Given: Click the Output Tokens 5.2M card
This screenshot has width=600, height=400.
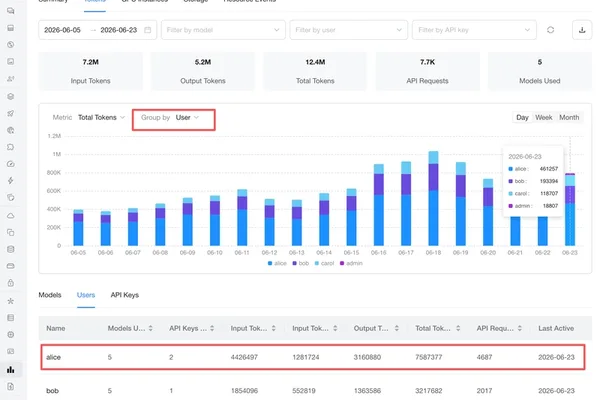Looking at the screenshot, I should point(203,71).
